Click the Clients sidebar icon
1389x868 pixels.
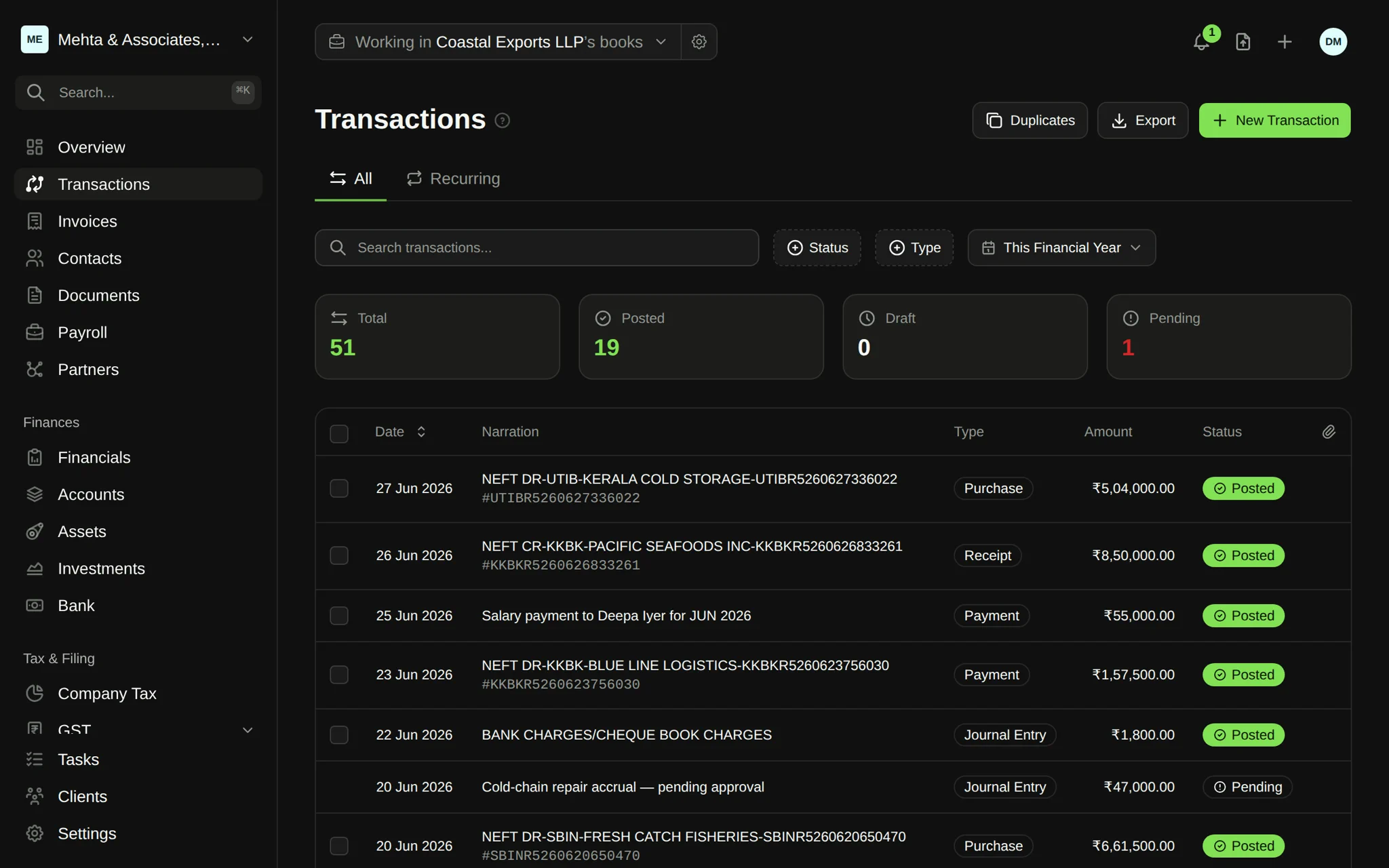click(35, 797)
